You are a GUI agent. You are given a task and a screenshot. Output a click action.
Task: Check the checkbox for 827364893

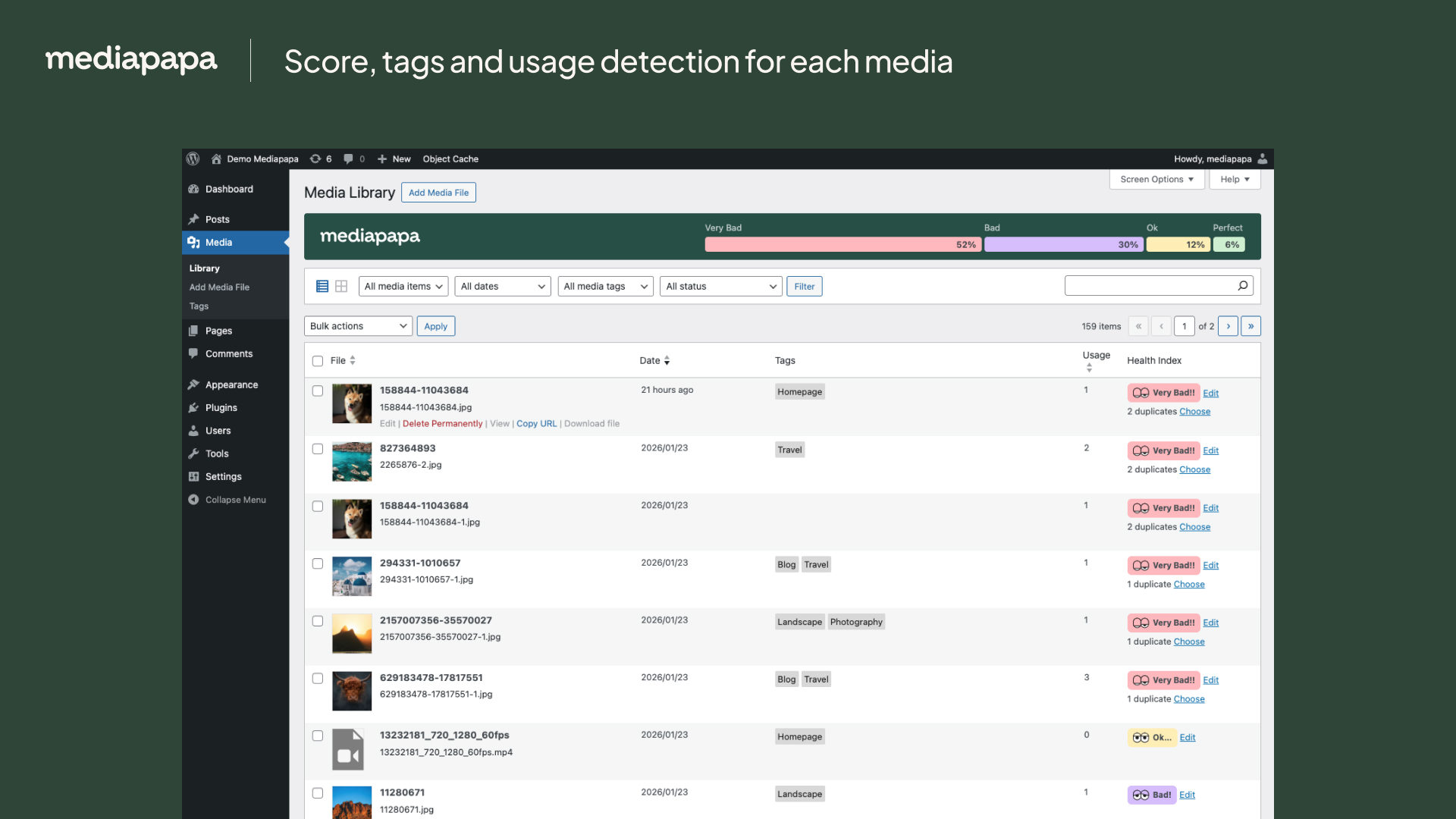(x=318, y=448)
